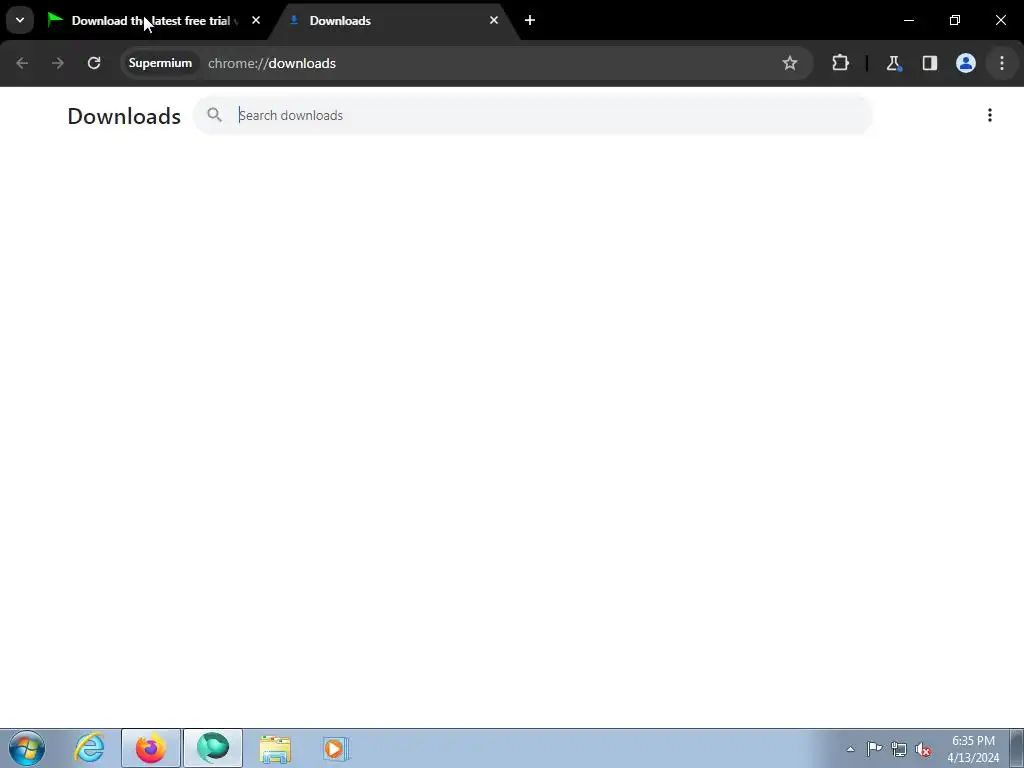This screenshot has height=768, width=1024.
Task: Click the Search downloads field
Action: coord(532,115)
